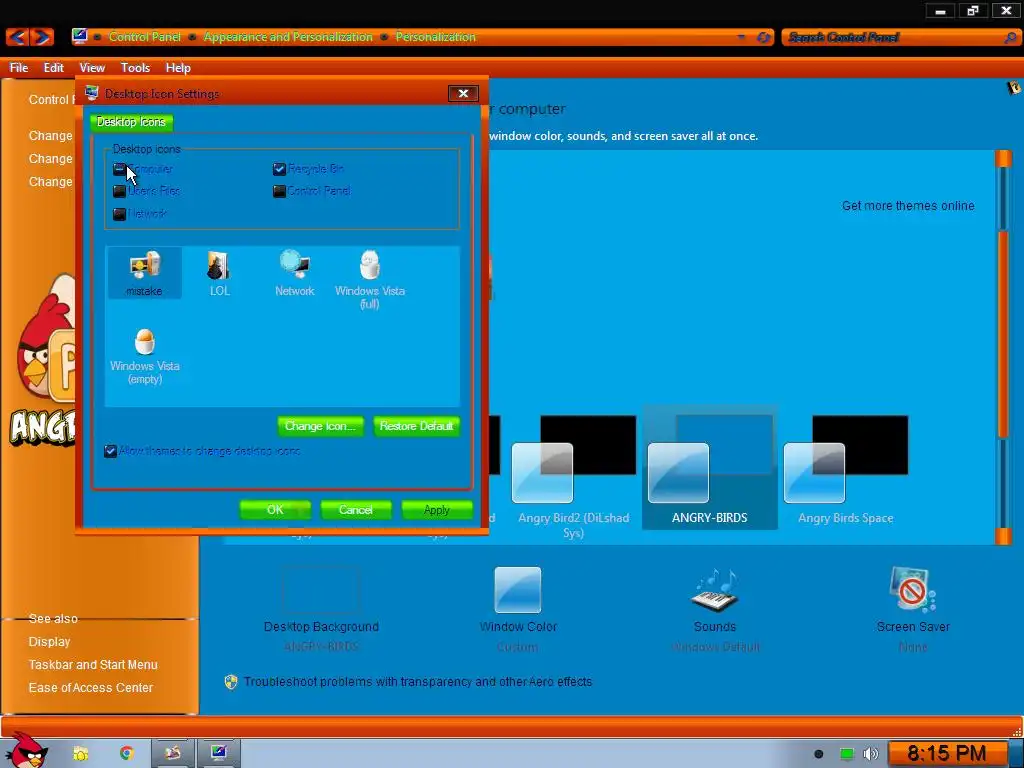Open the Help menu
Image resolution: width=1024 pixels, height=768 pixels.
pyautogui.click(x=178, y=67)
